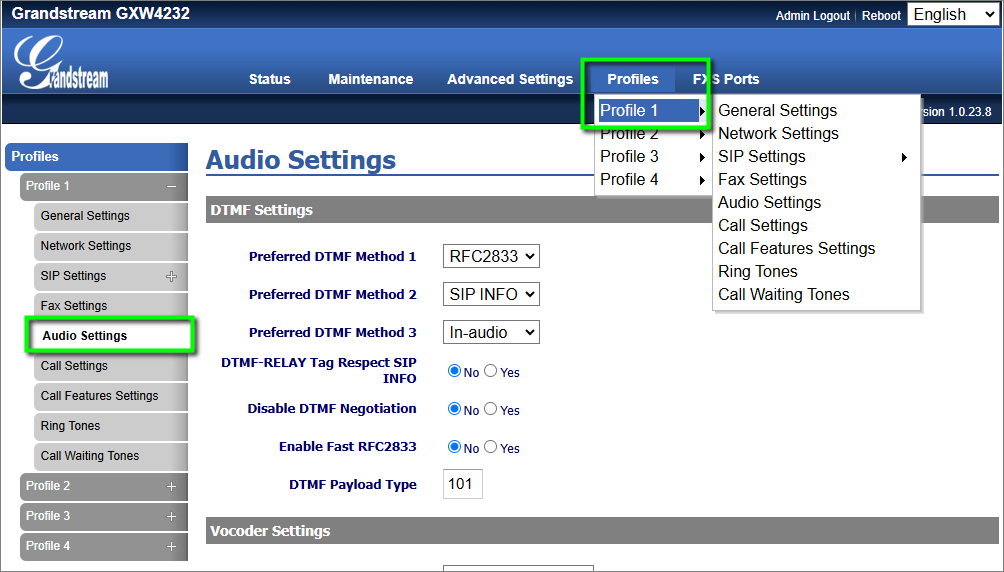
Task: Select Yes for DTMF-RELAY Tag Respect SIP INFO
Action: tap(490, 371)
